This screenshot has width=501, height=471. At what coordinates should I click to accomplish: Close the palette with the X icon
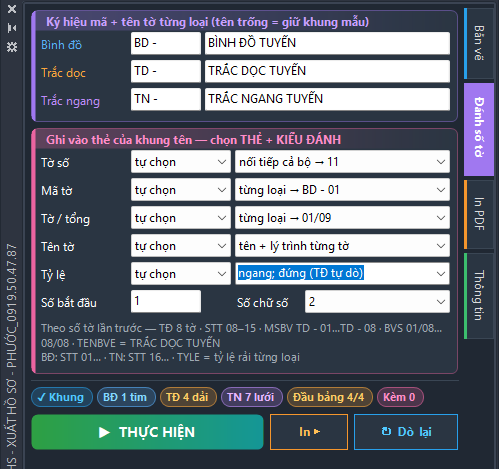point(12,9)
